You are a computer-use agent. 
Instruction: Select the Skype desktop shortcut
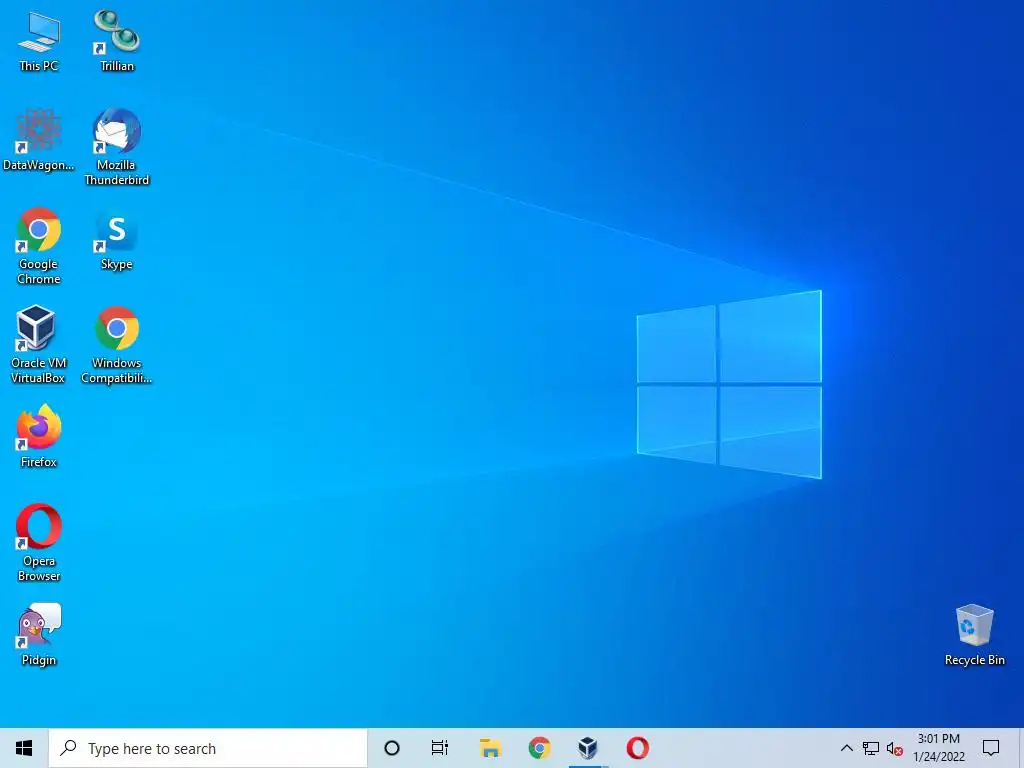(x=116, y=239)
